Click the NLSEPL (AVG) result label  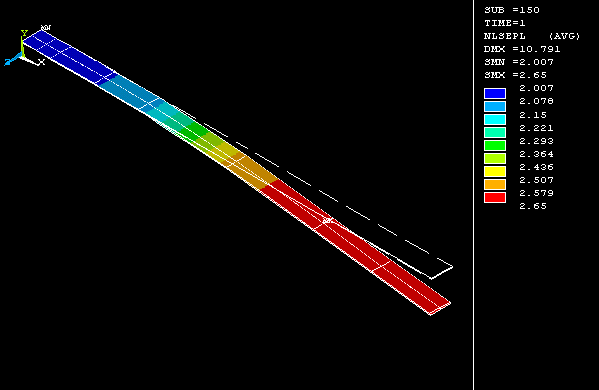[x=531, y=36]
